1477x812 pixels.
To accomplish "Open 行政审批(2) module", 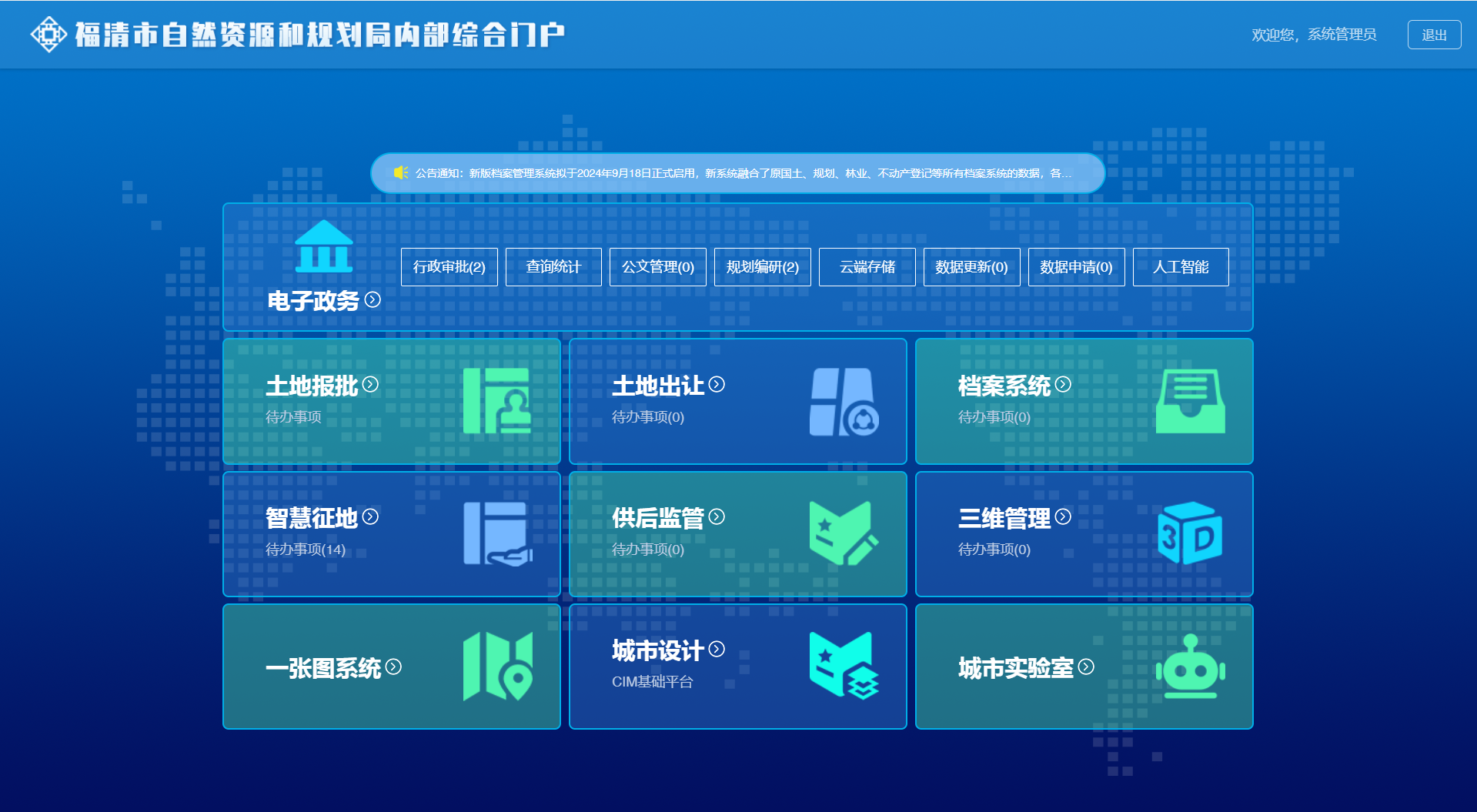I will (x=449, y=267).
